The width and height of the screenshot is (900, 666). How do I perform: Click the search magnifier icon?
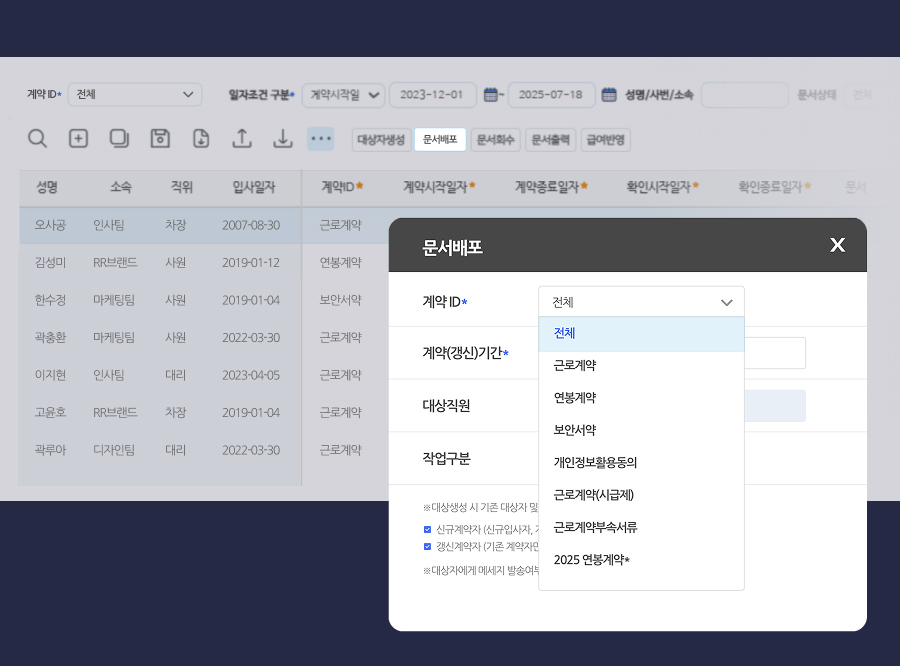pos(37,138)
